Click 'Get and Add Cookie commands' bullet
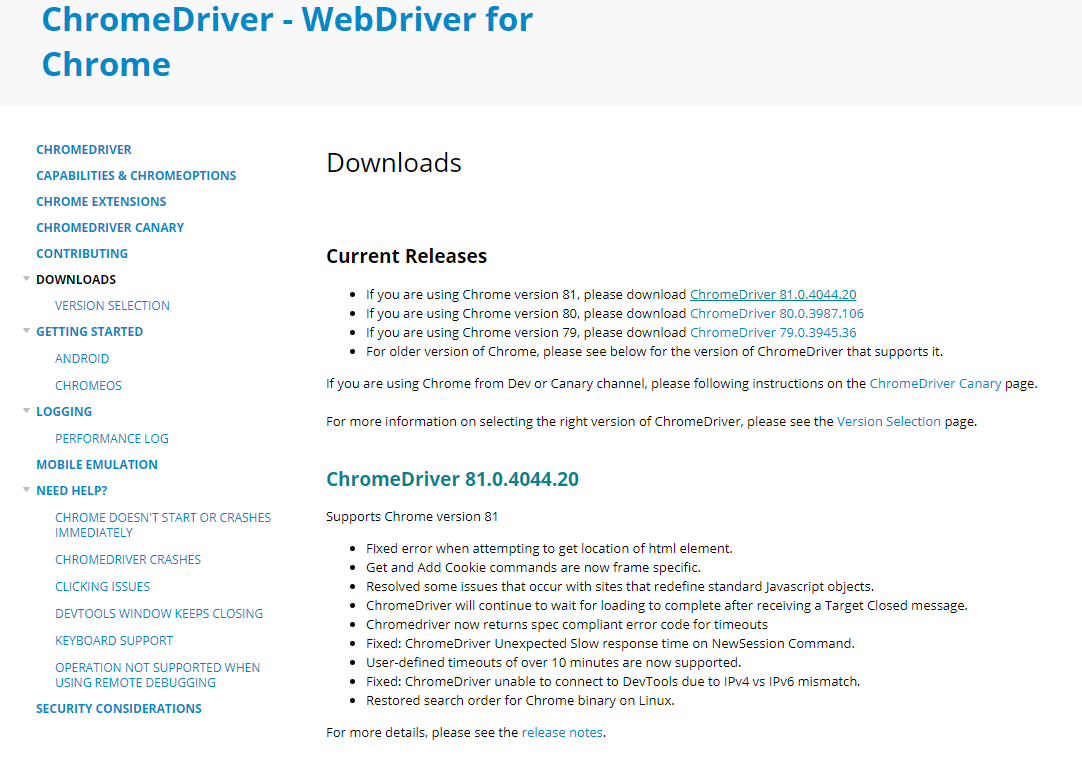1082x758 pixels. coord(533,567)
